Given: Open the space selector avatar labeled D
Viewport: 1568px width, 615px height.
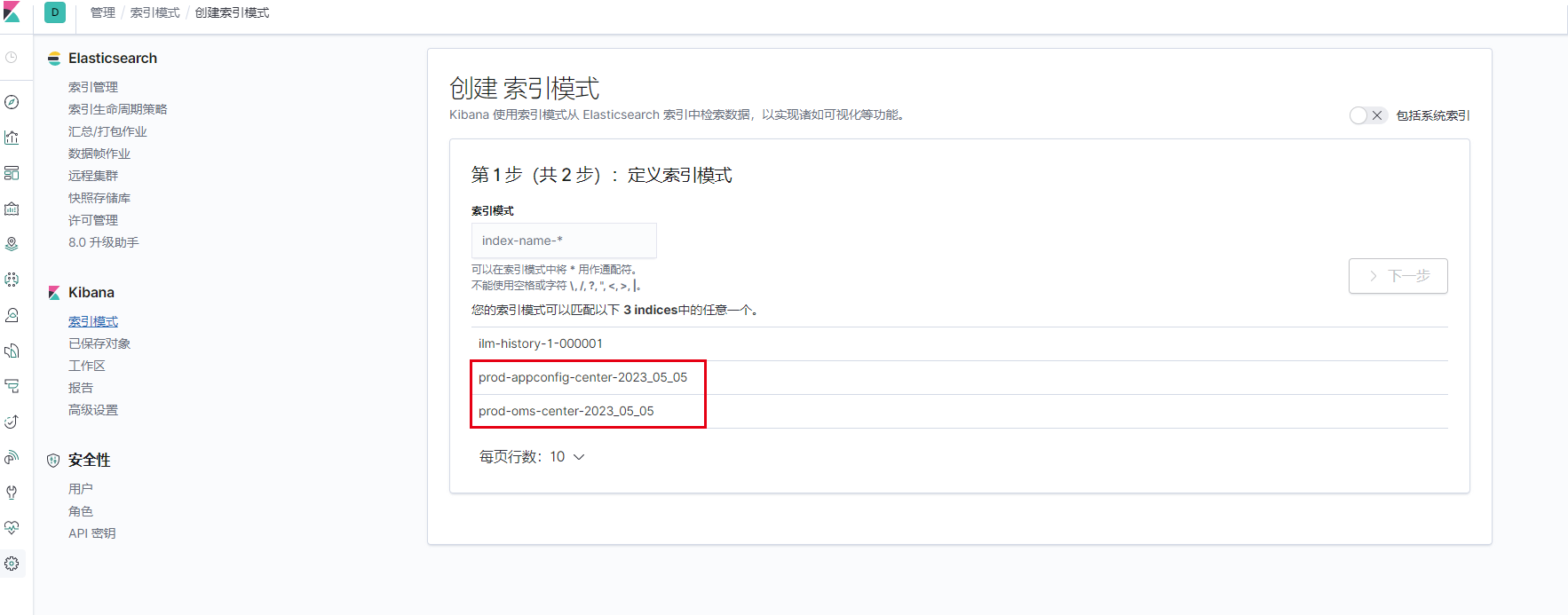Looking at the screenshot, I should (x=55, y=12).
